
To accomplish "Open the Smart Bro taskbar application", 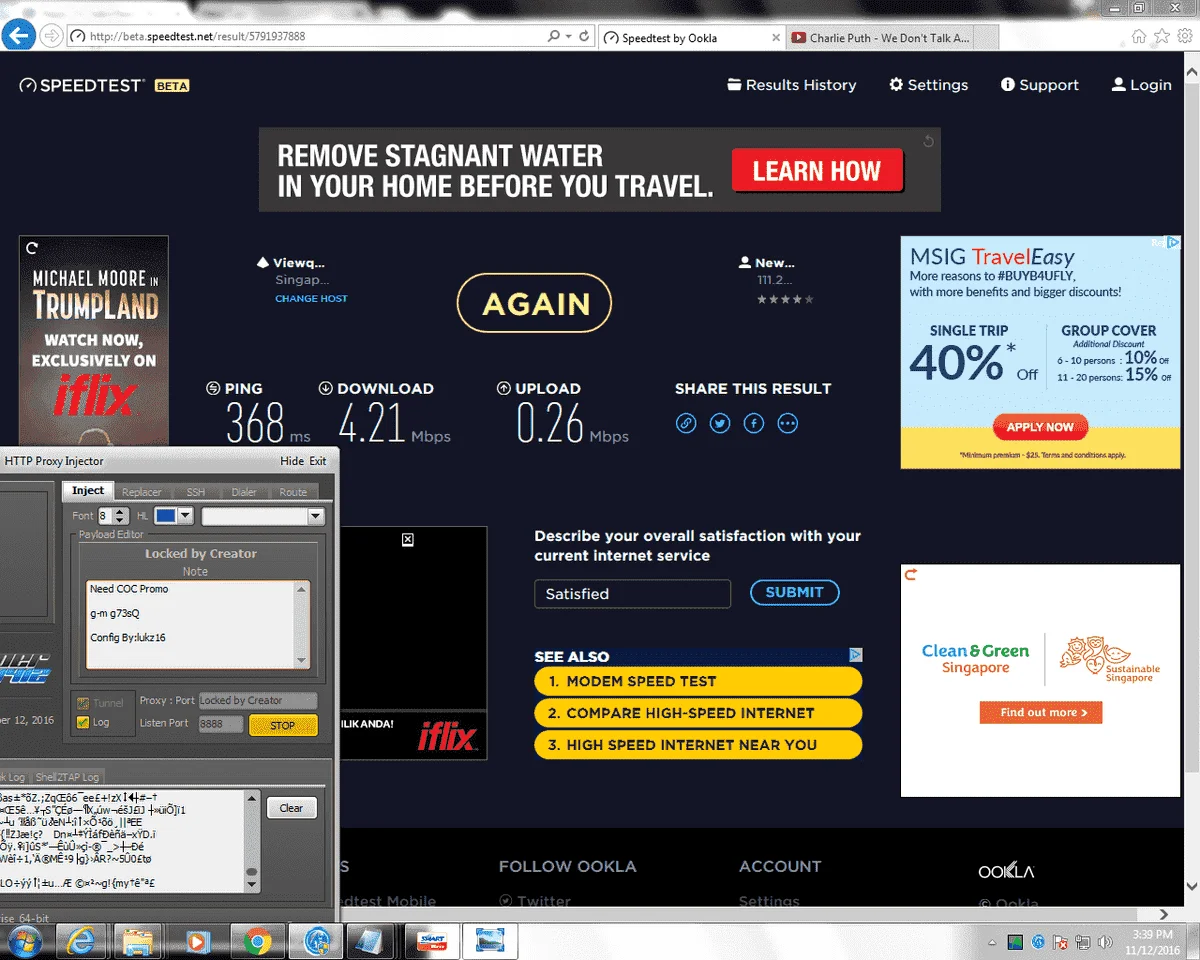I will click(x=433, y=941).
